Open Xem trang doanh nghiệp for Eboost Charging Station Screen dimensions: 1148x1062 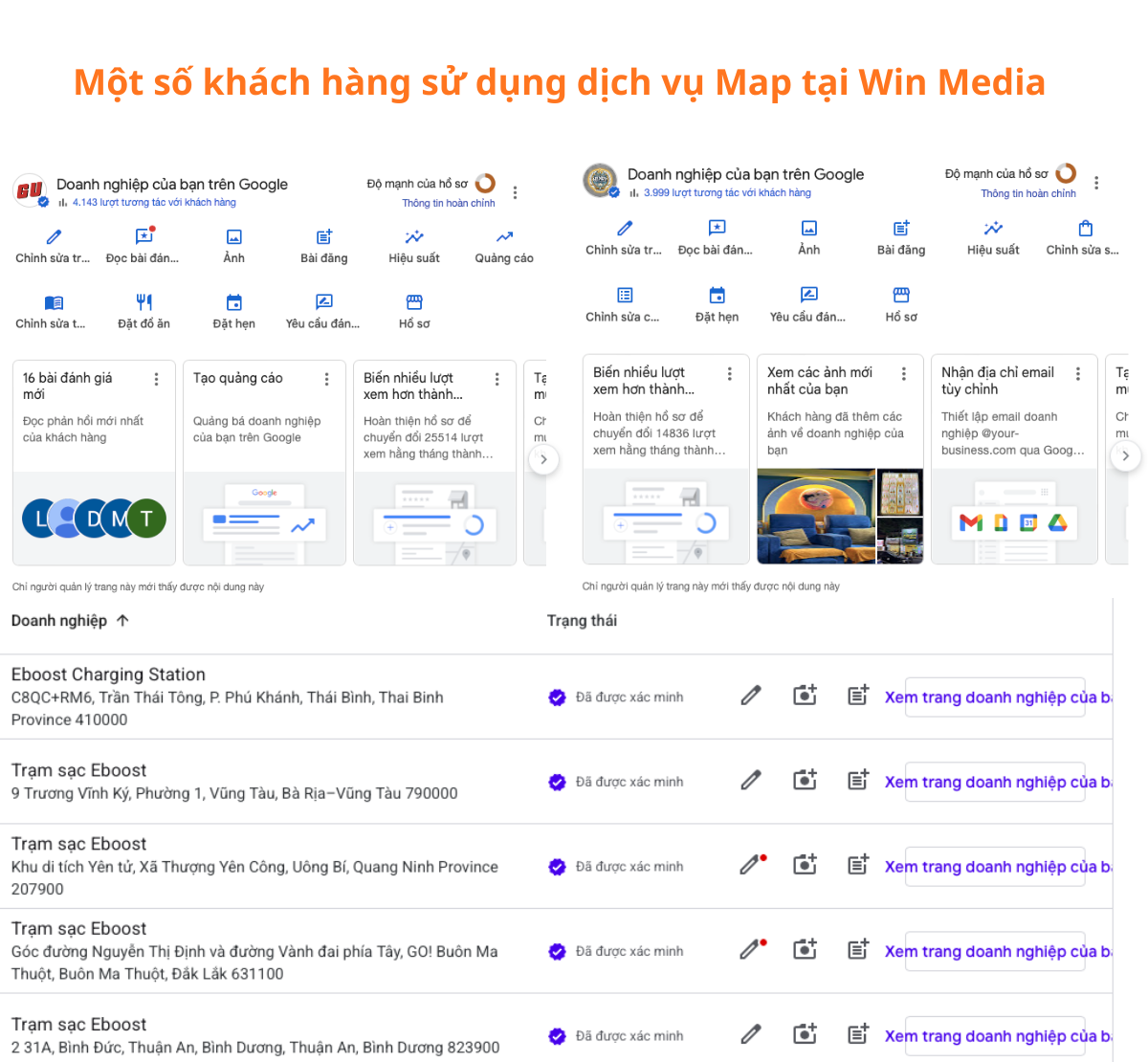(x=996, y=697)
